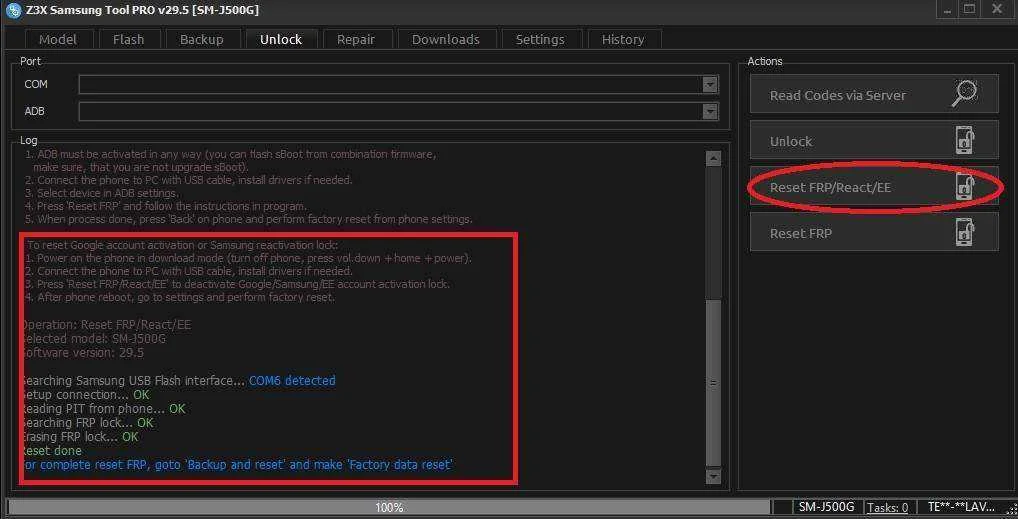The height and width of the screenshot is (519, 1018).
Task: Click the 'Factory data reset' instruction line
Action: (237, 465)
